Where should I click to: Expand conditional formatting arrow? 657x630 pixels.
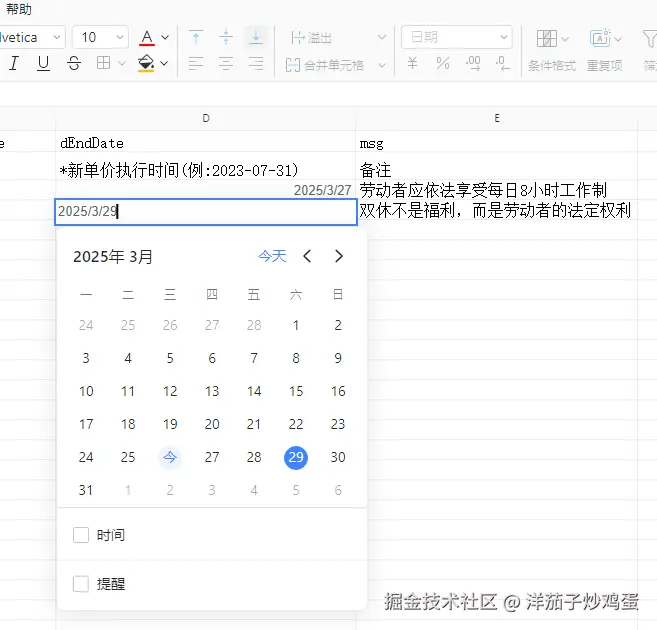[565, 39]
